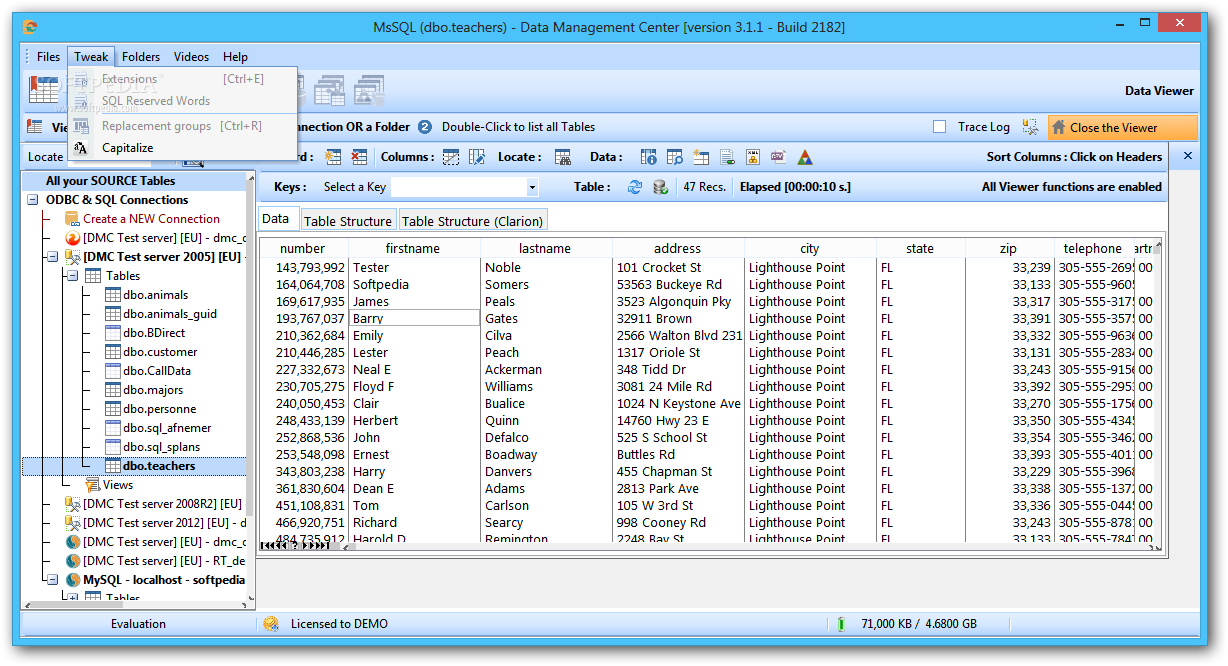Click the Views folder icon in tree
This screenshot has height=666, width=1228.
(93, 485)
